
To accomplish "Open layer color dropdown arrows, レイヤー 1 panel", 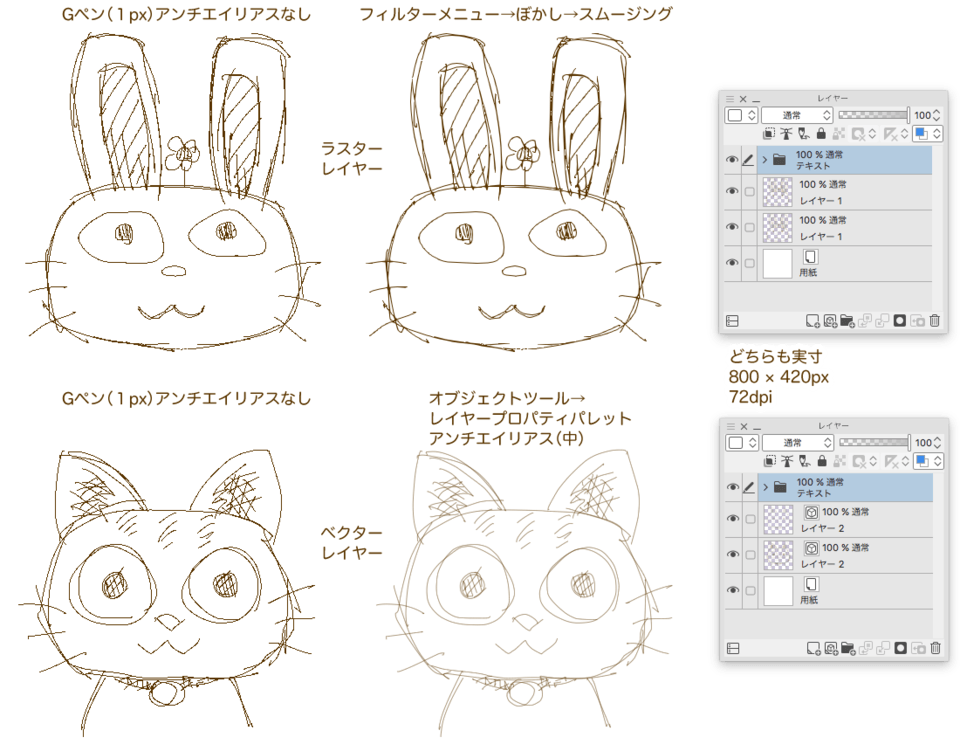I will [x=937, y=133].
